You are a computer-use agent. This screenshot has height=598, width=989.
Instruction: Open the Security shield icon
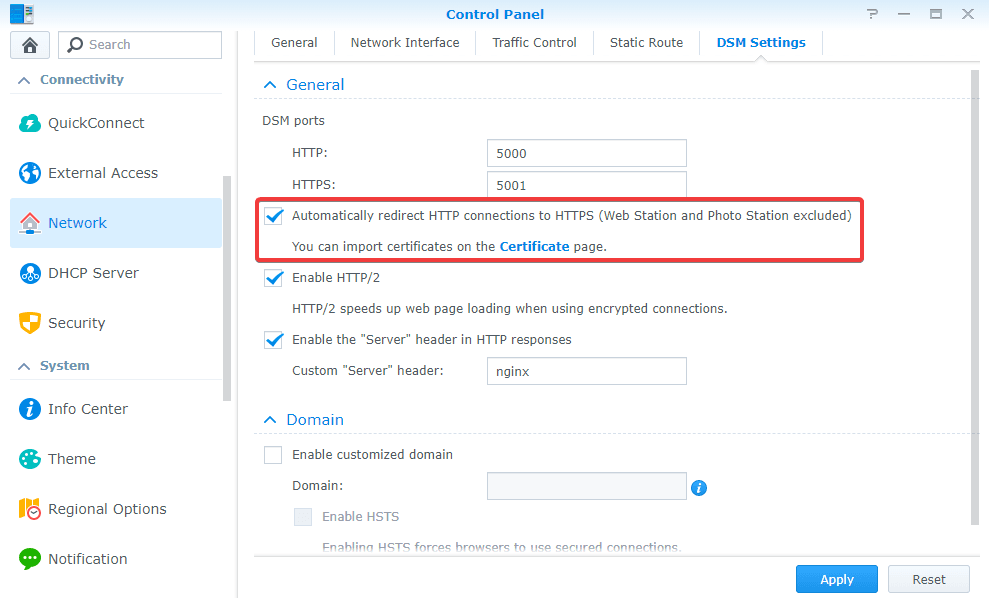pos(30,323)
